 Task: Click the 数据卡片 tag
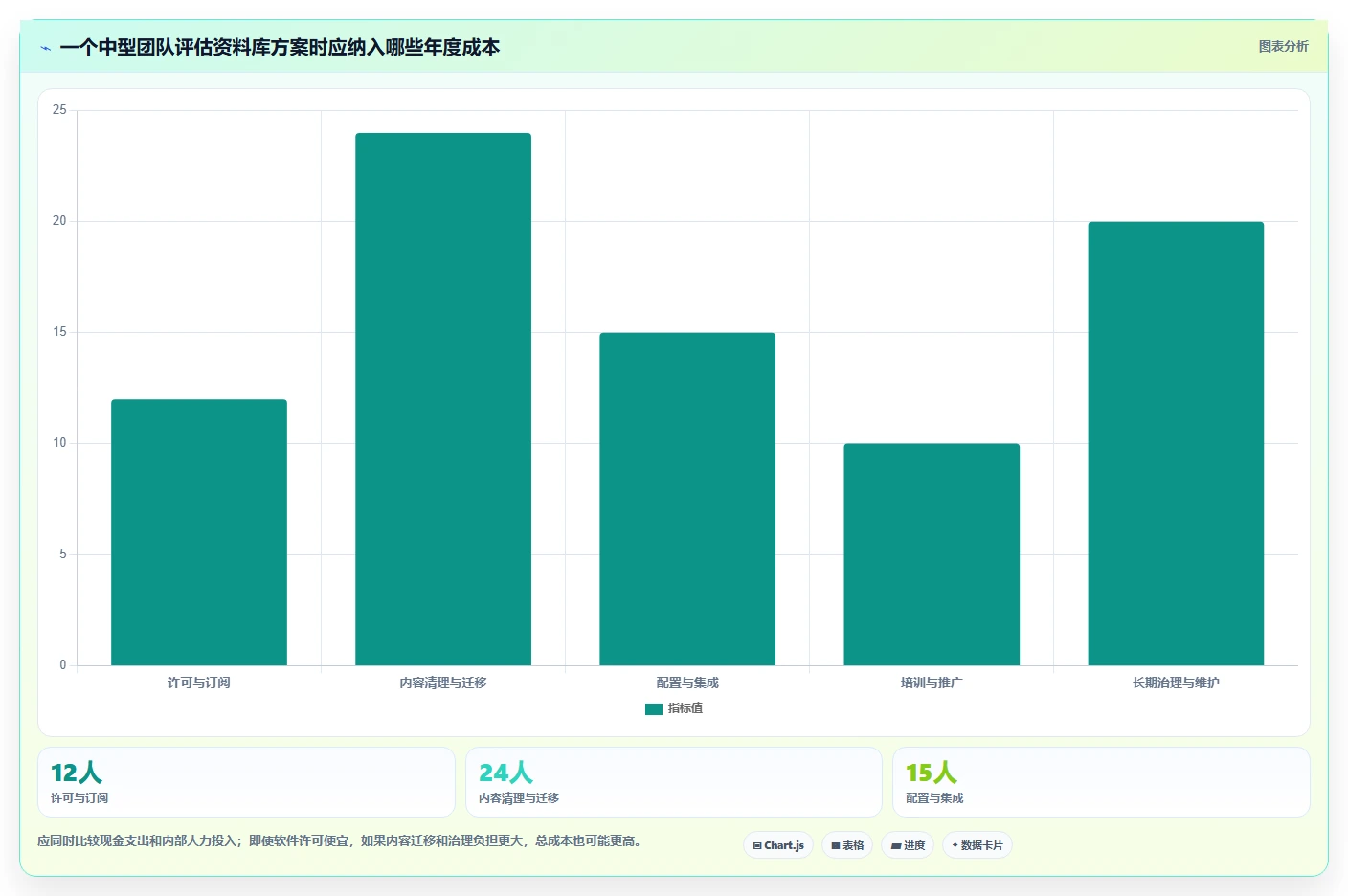[977, 845]
